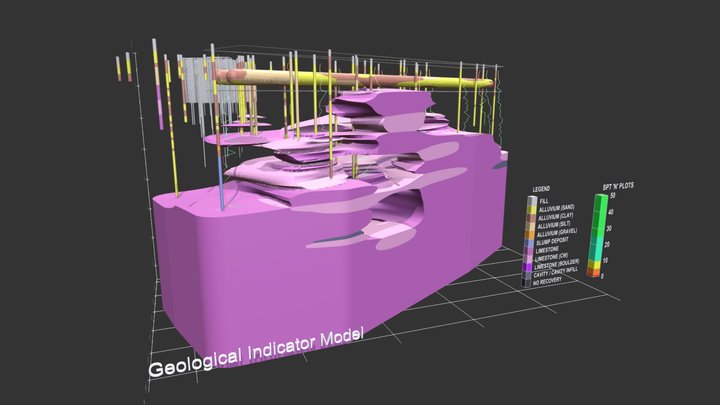The width and height of the screenshot is (720, 405).
Task: Click the SPT scale value '20'
Action: [x=607, y=245]
